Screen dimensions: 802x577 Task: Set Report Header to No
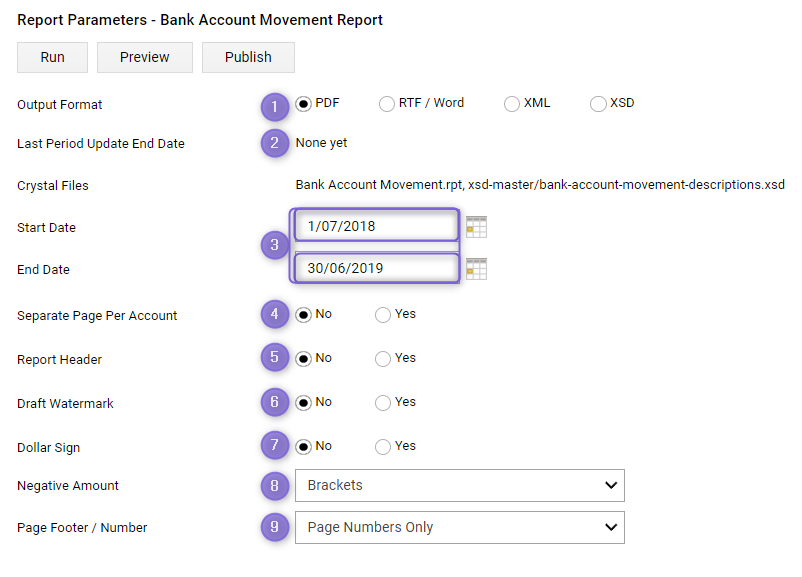(x=303, y=359)
